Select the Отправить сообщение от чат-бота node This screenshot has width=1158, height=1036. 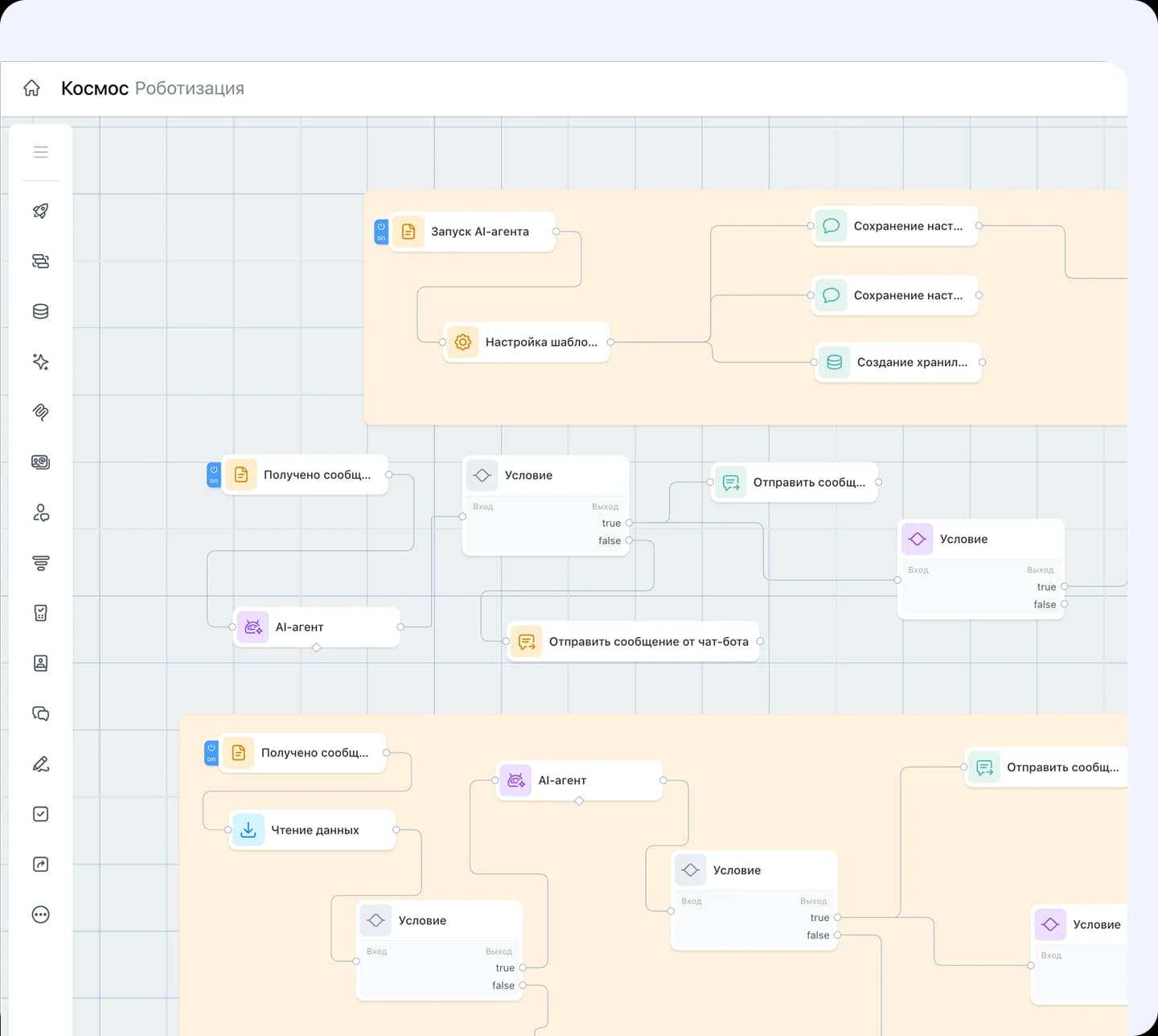[x=633, y=642]
